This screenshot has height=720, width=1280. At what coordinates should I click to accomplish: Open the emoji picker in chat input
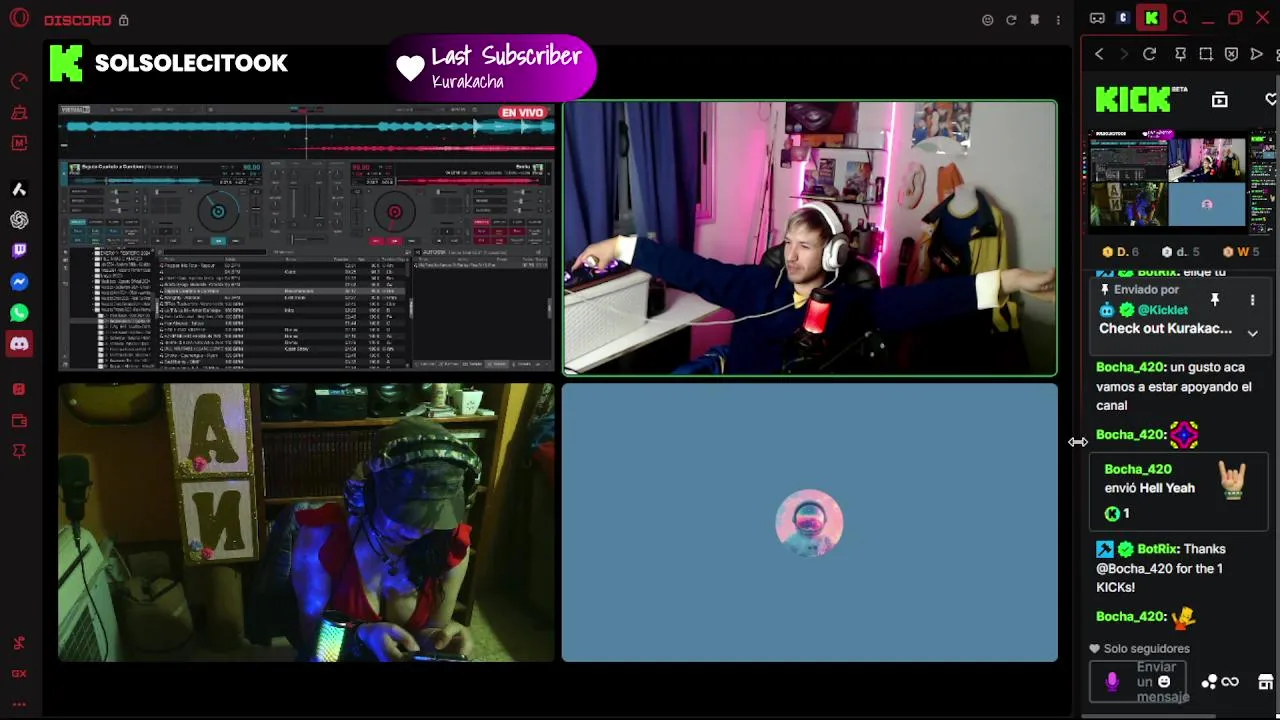(1164, 682)
